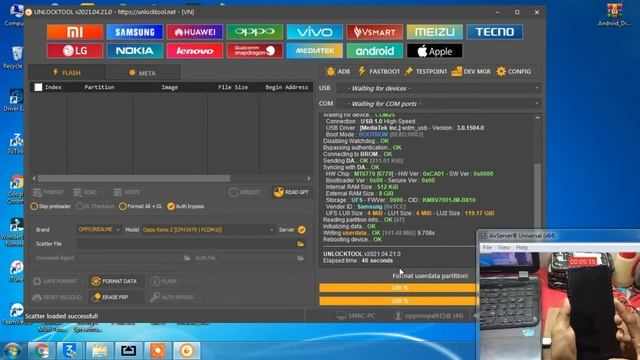
Task: Select the Samsung brand tile
Action: click(135, 32)
